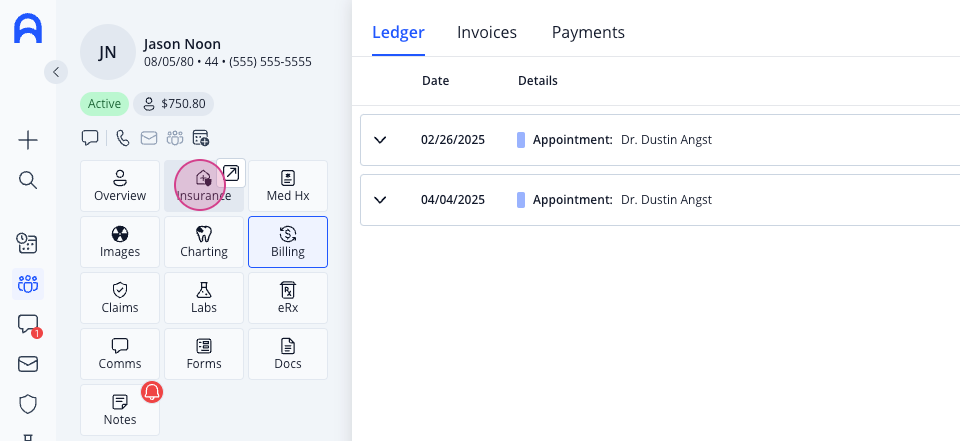Click the app logo at top left
960x441 pixels.
pos(28,29)
